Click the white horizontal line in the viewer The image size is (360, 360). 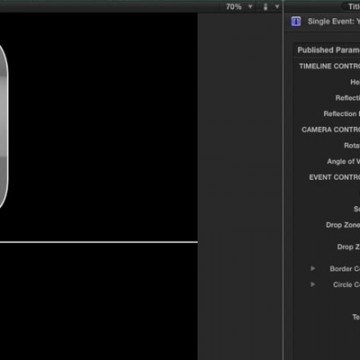(99, 242)
